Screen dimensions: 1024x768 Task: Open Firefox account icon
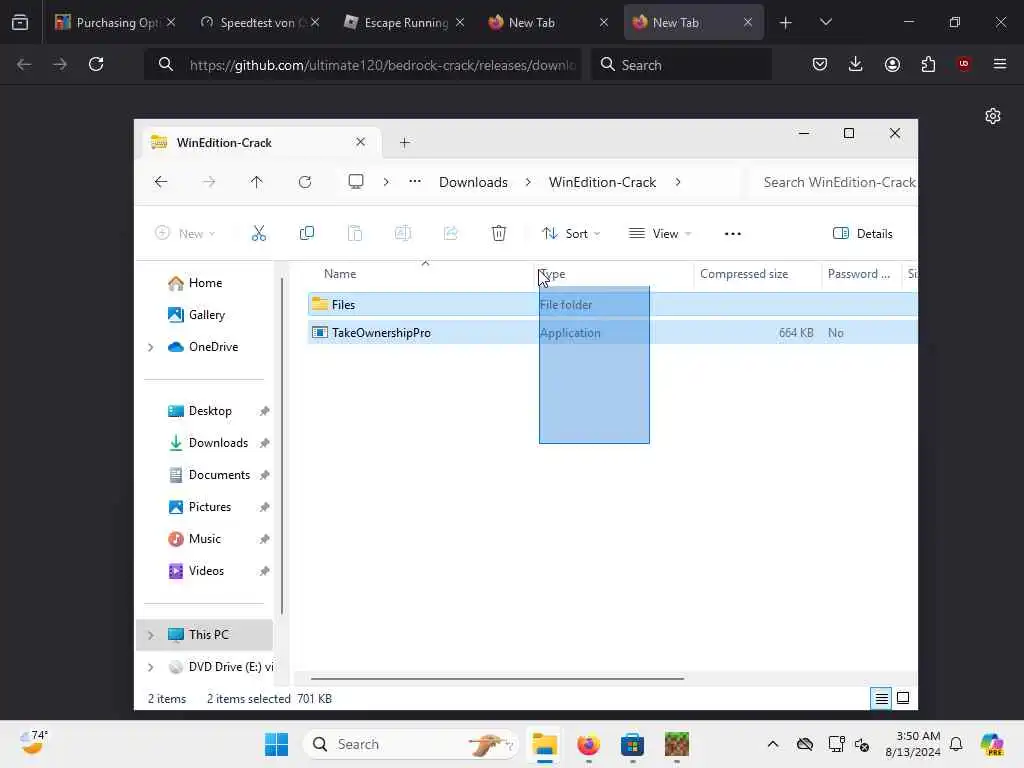[x=892, y=64]
